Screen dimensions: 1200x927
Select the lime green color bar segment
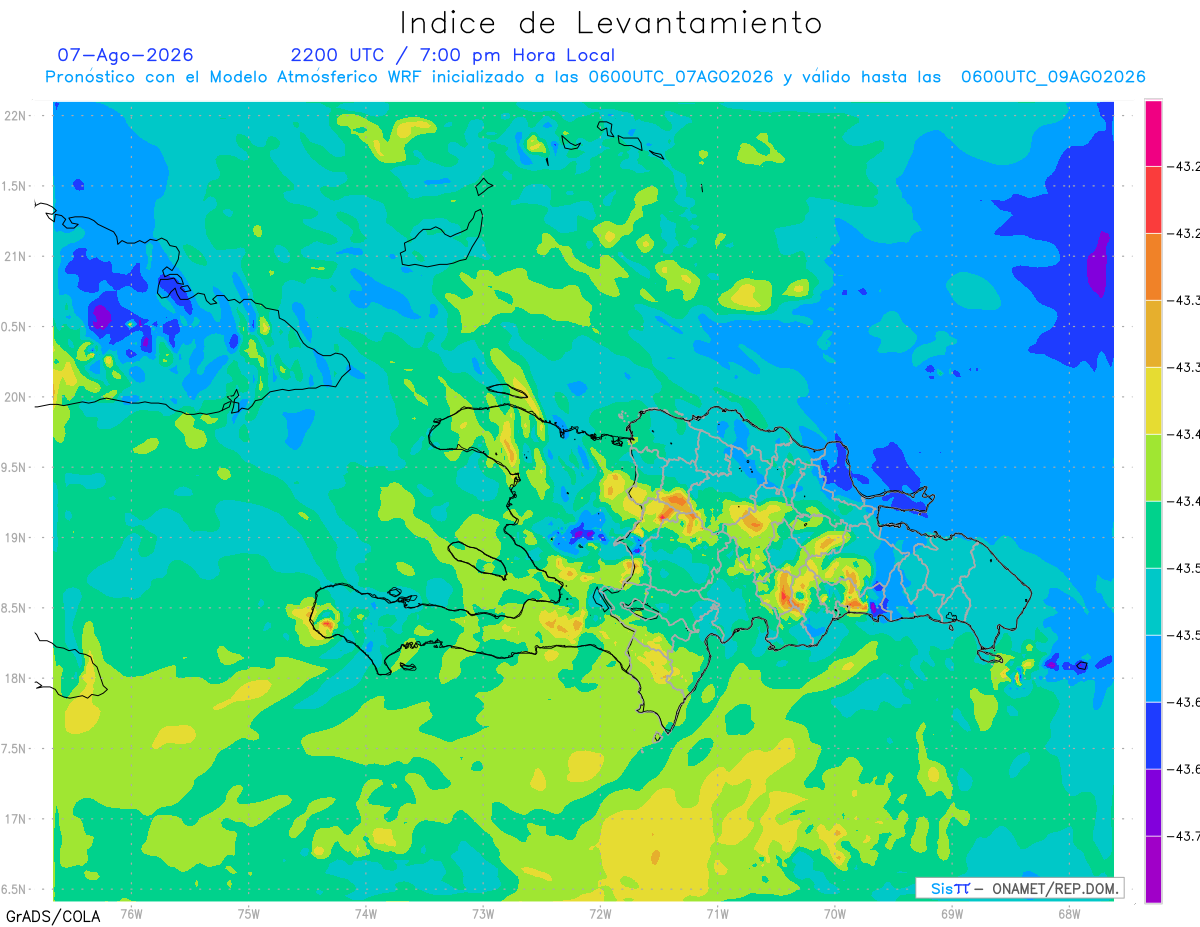(x=1153, y=467)
